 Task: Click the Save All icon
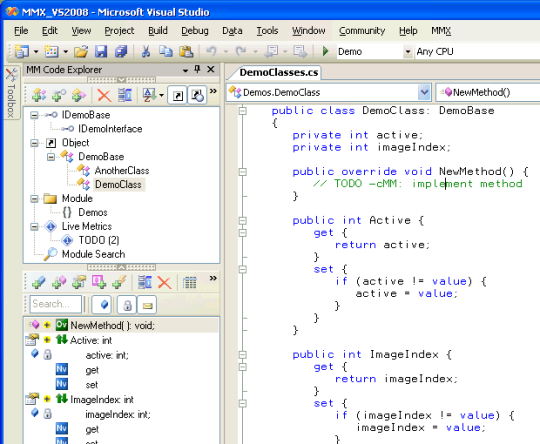(121, 52)
